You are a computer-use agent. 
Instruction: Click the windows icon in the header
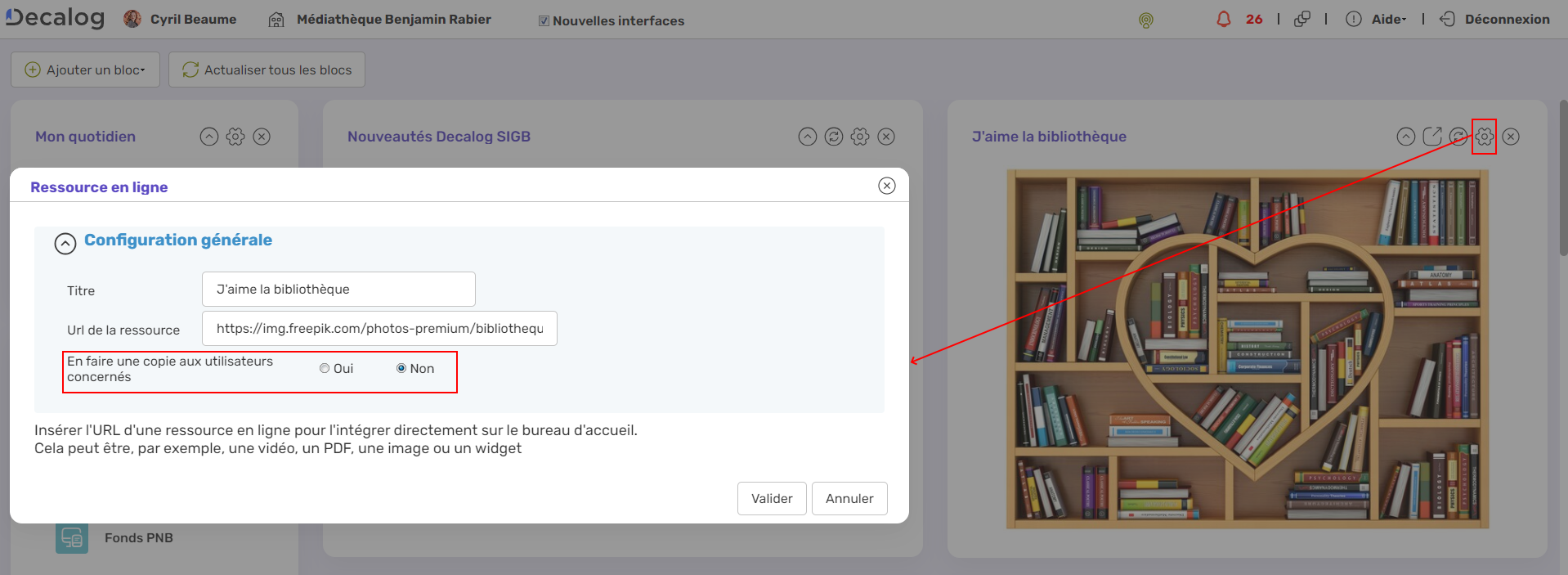1302,19
